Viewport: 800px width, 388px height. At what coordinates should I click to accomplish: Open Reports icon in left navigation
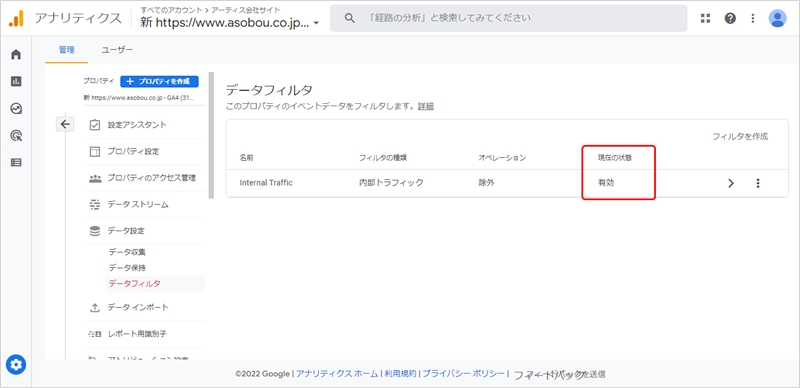pos(16,81)
